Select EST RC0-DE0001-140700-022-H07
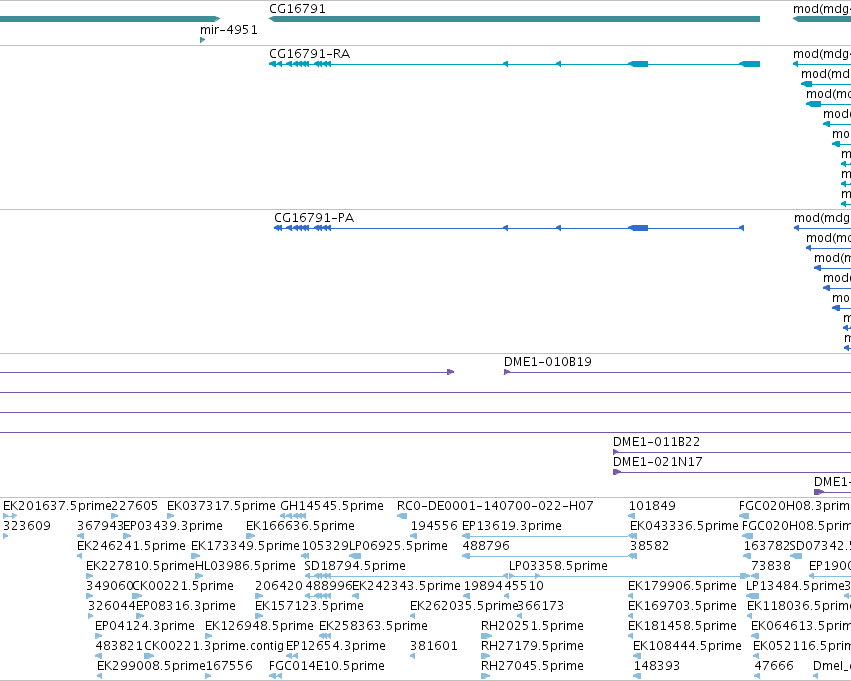Viewport: 851px width, 681px height. [x=495, y=506]
